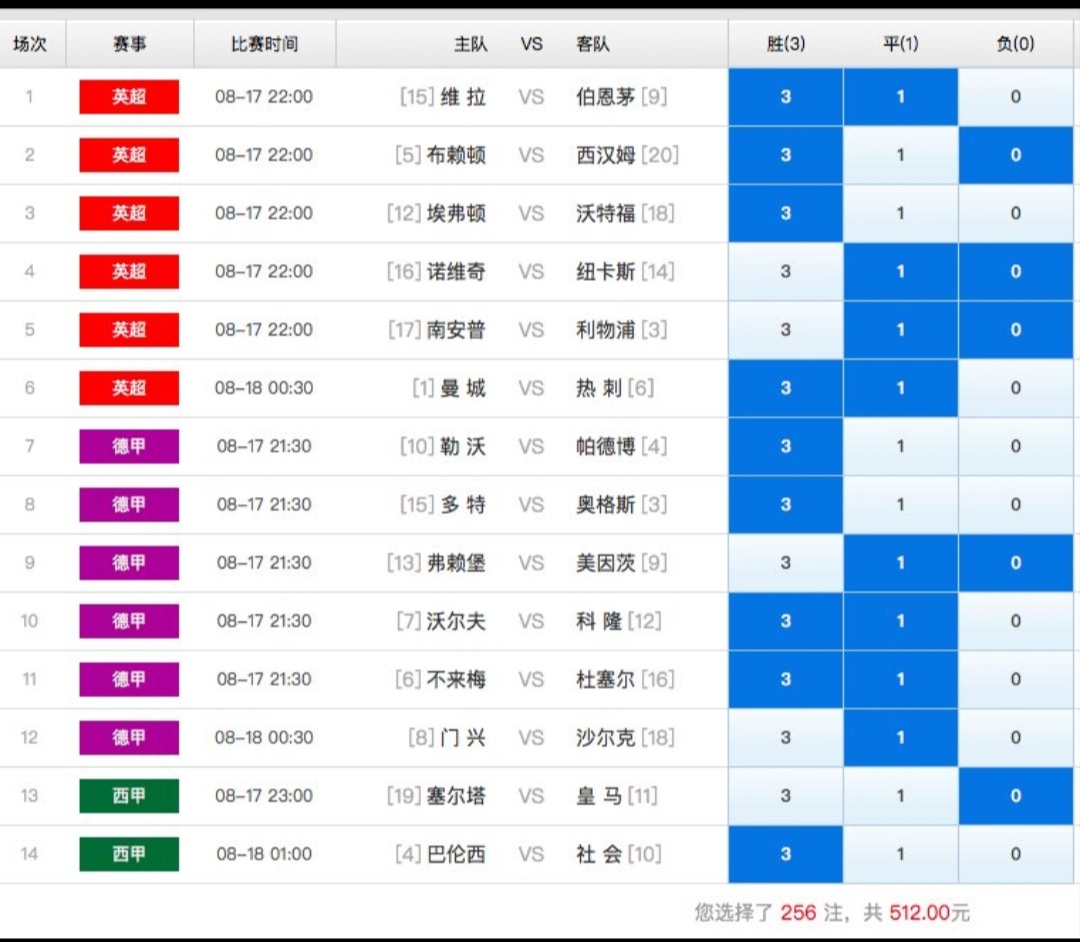Click the 英超 badge for 维拉 vs 伯恩茅
1080x942 pixels.
(128, 97)
